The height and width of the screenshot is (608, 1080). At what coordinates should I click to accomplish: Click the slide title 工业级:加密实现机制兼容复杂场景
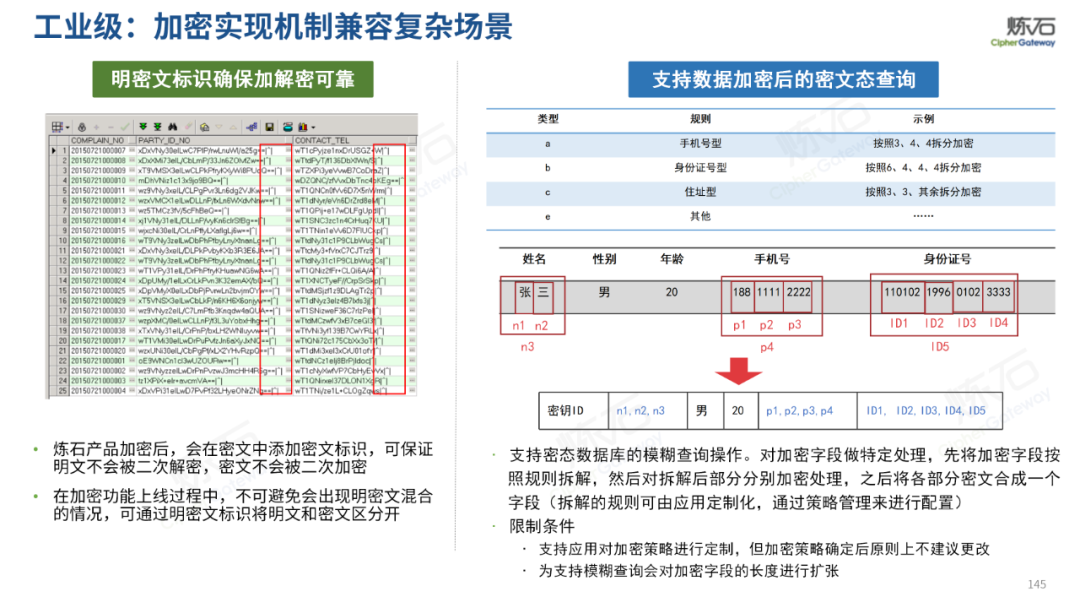[x=273, y=28]
